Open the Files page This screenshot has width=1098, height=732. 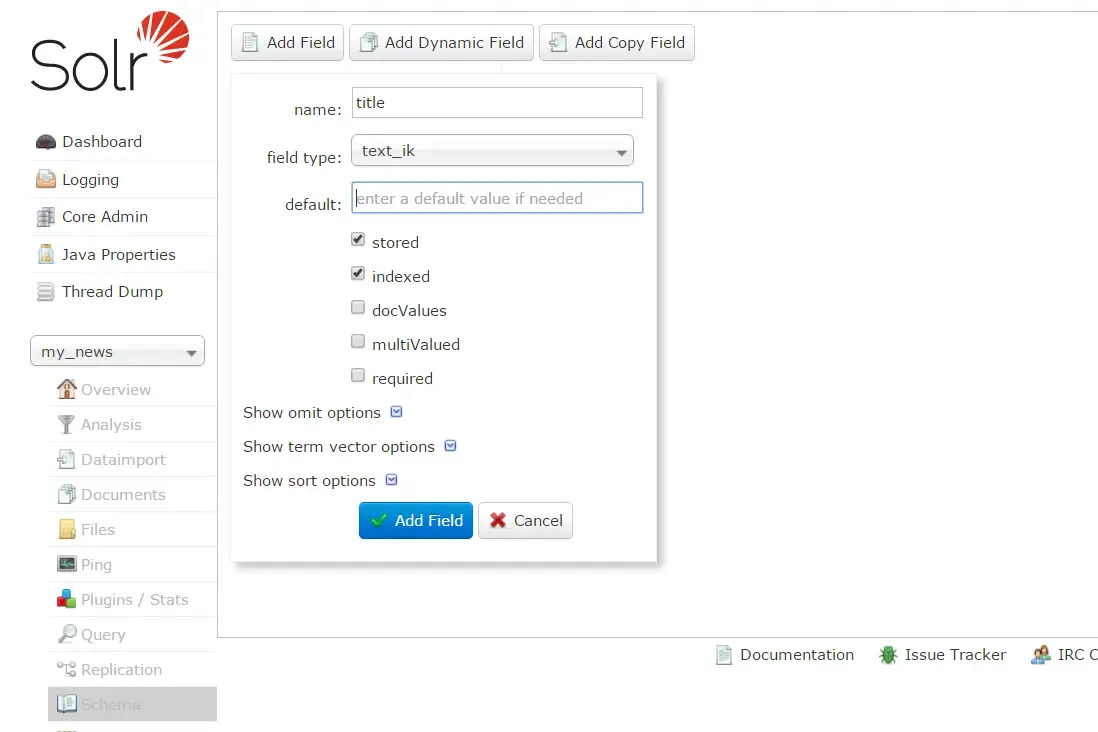(x=97, y=530)
